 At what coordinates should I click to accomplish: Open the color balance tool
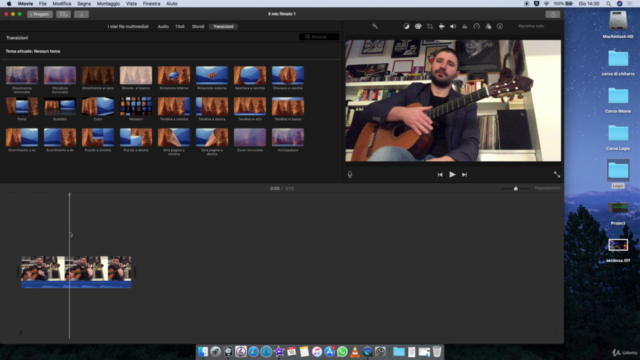[x=406, y=26]
